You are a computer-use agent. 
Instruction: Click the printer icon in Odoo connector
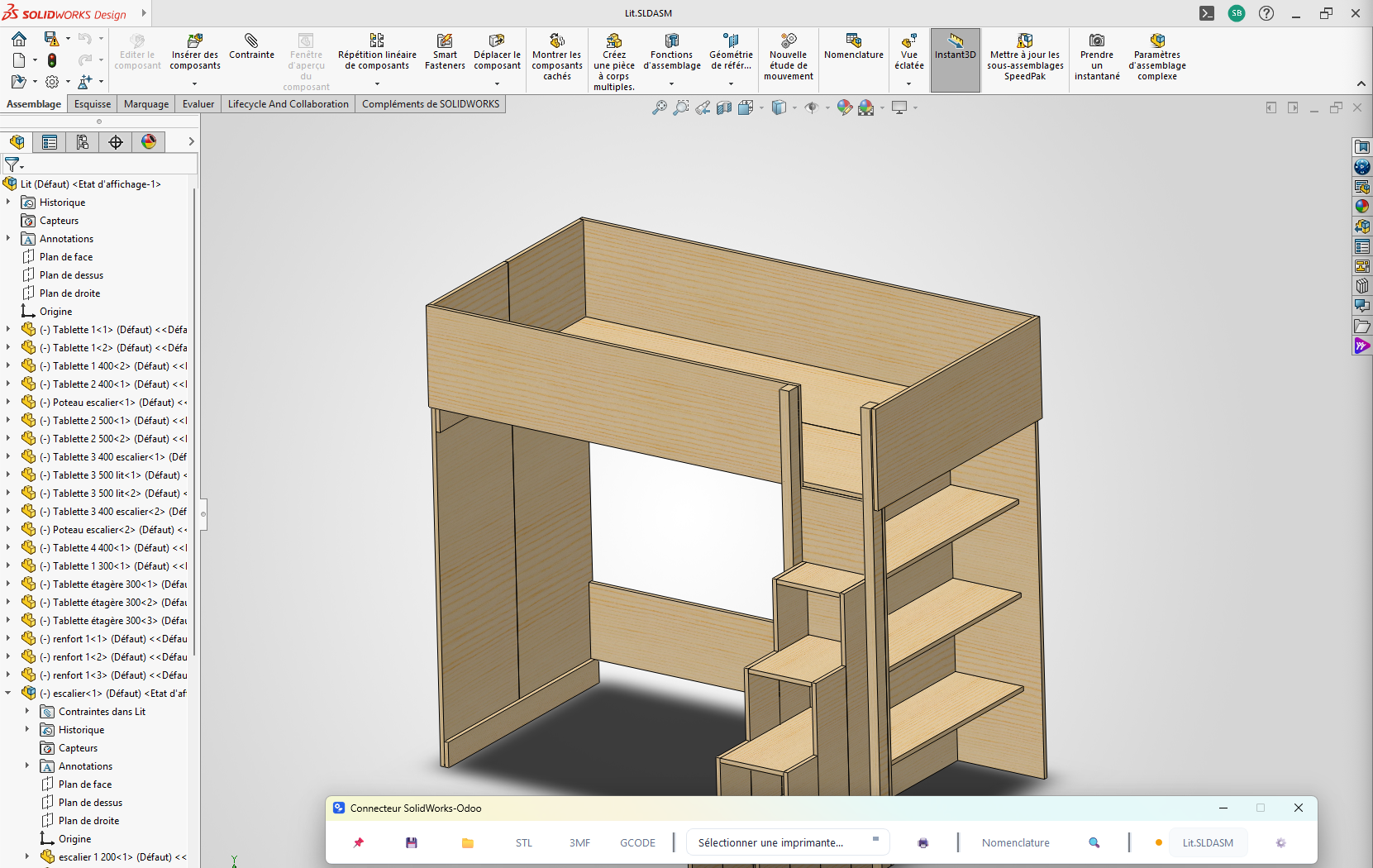click(923, 842)
